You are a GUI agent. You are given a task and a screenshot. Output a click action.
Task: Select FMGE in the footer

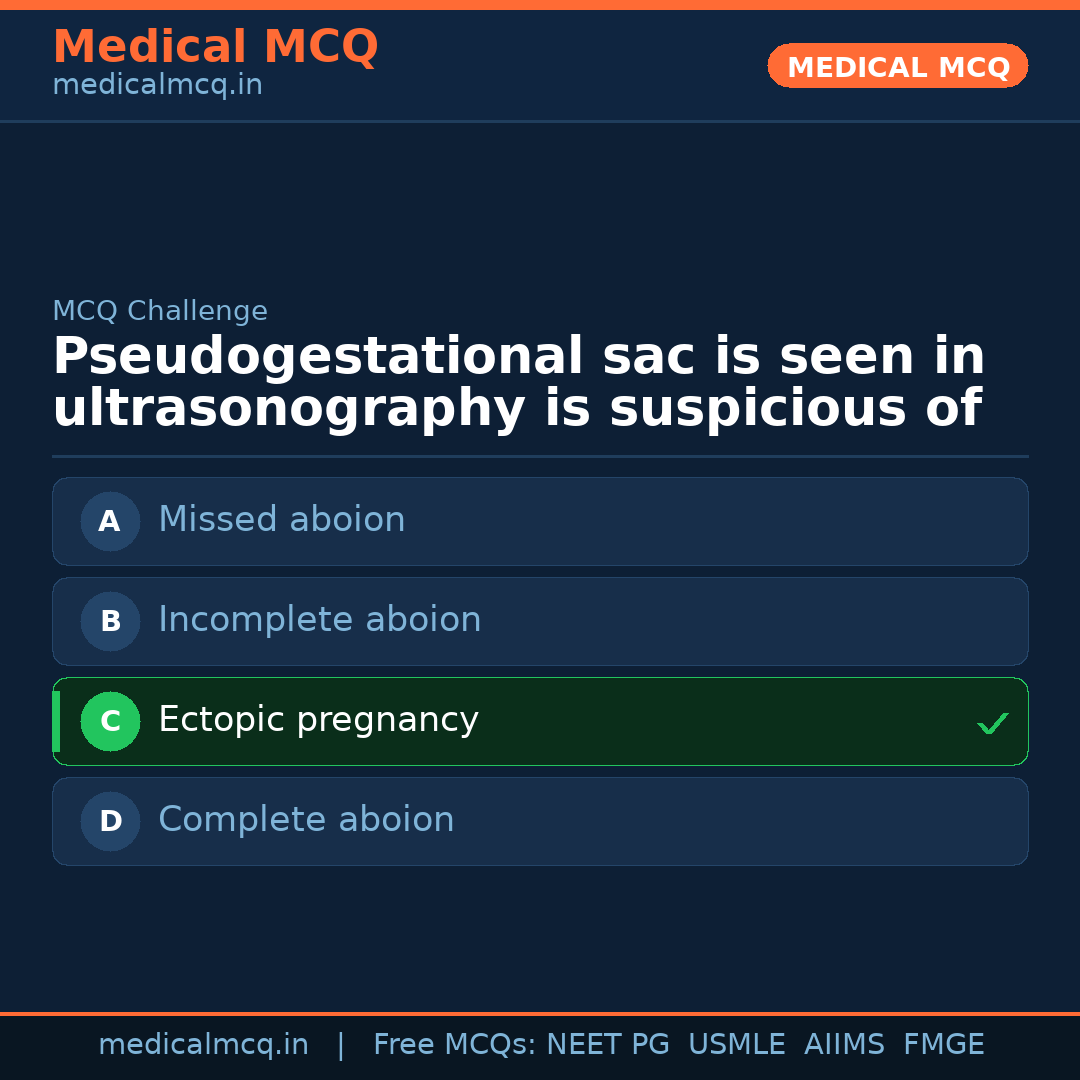(943, 1045)
